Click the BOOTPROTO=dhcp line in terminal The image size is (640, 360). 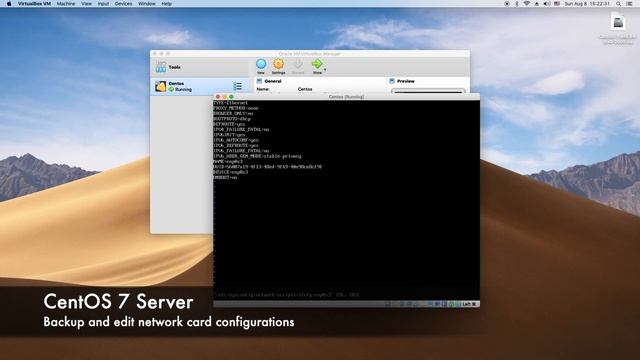[232, 119]
